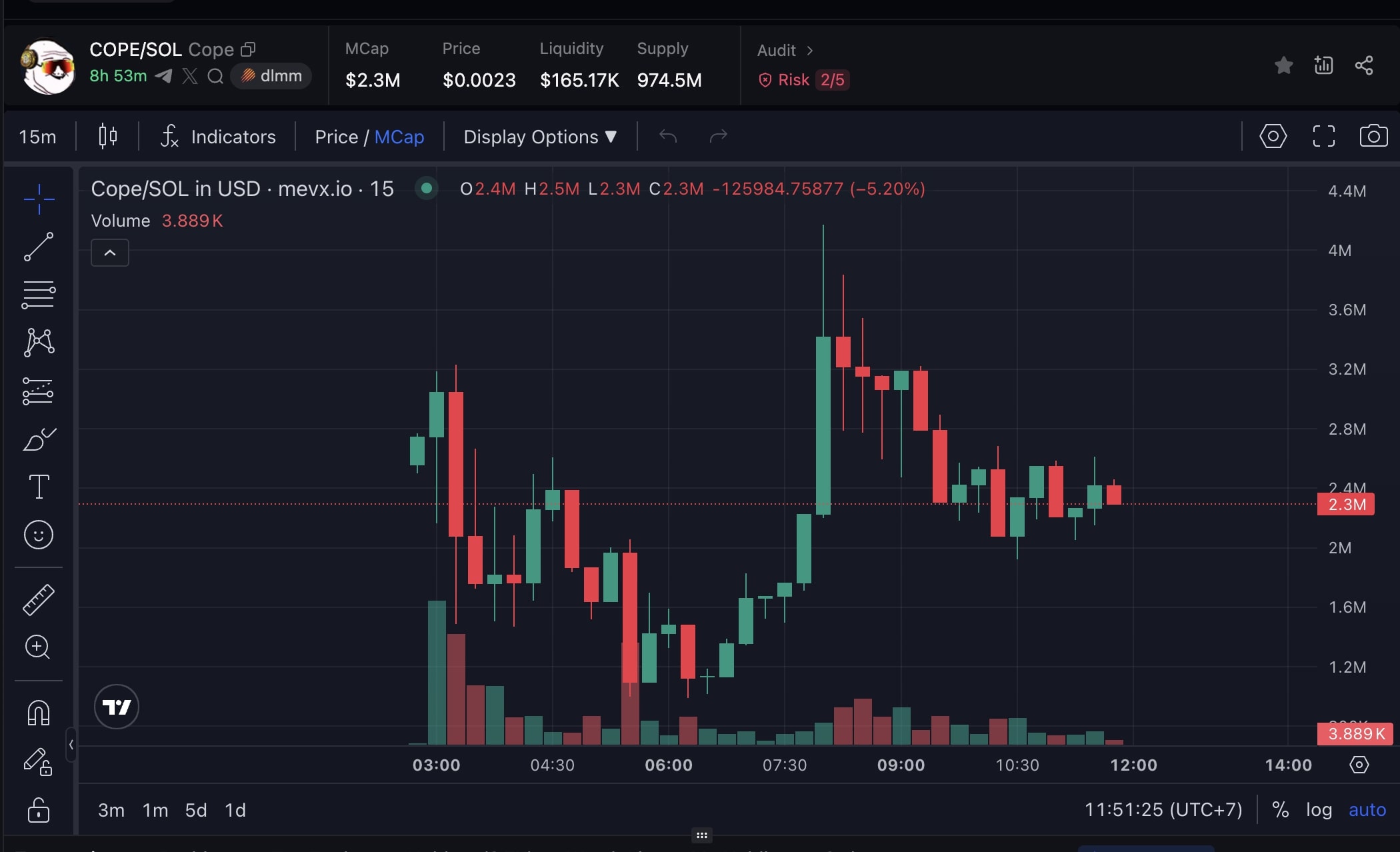Select the Text annotation tool

click(x=39, y=487)
